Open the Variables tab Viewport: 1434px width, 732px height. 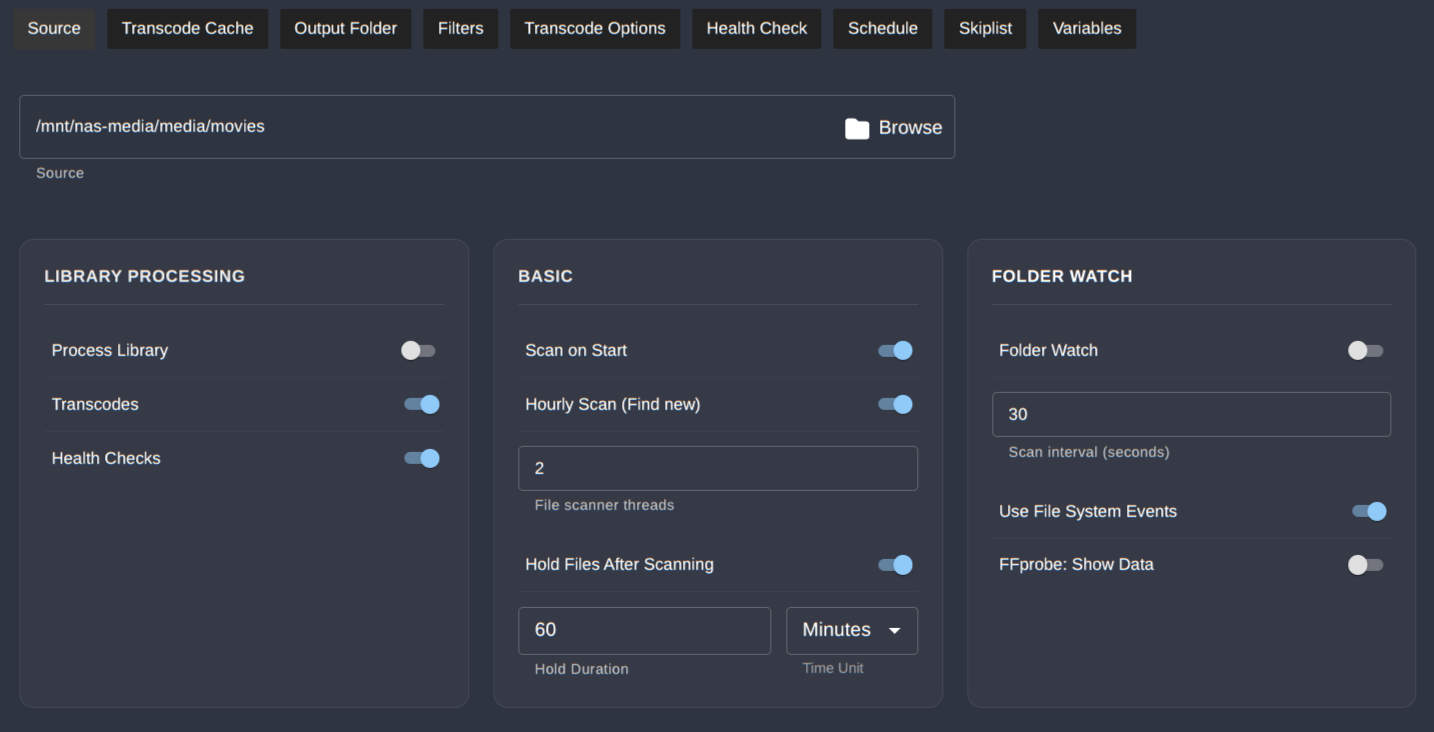pyautogui.click(x=1087, y=28)
